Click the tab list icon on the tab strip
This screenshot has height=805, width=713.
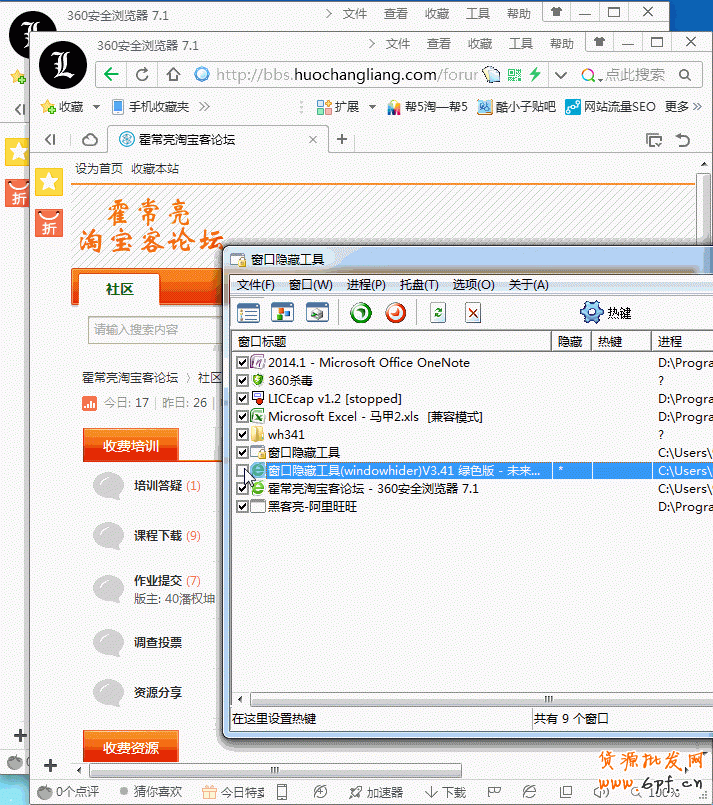653,140
